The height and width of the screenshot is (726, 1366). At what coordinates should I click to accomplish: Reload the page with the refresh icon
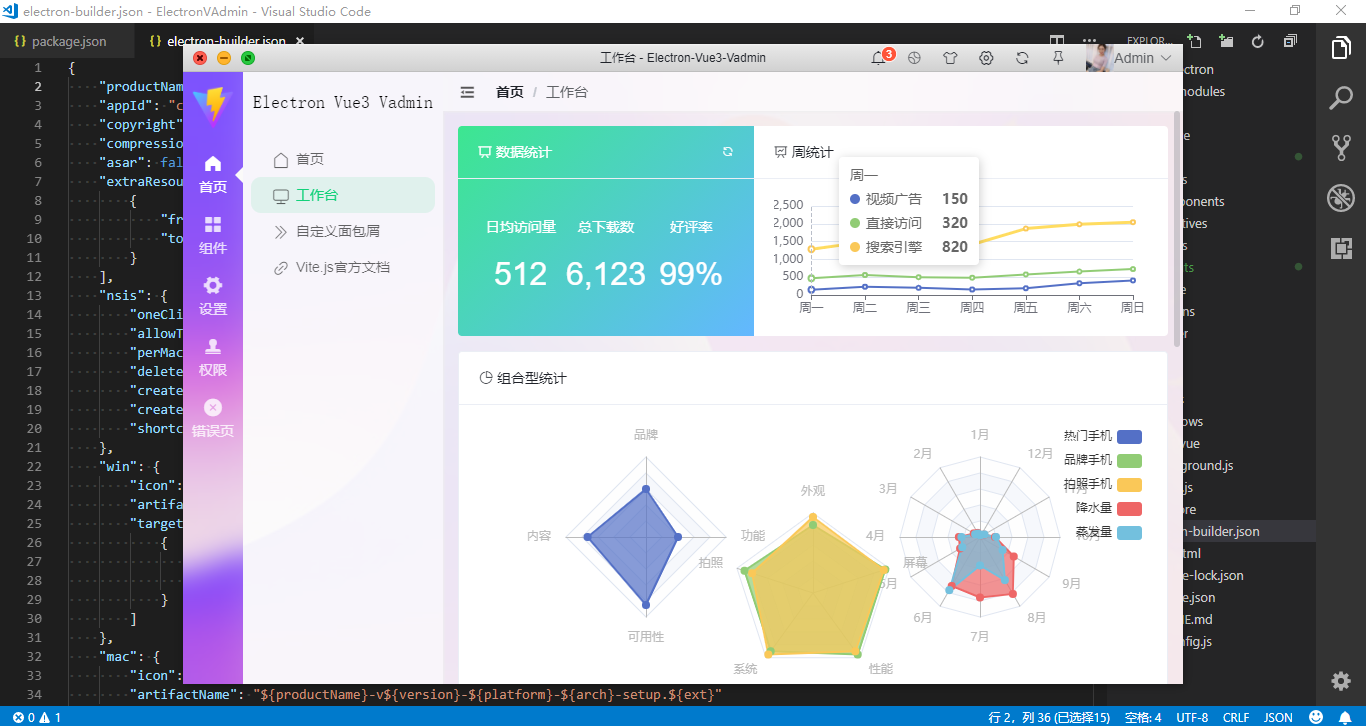(1022, 58)
